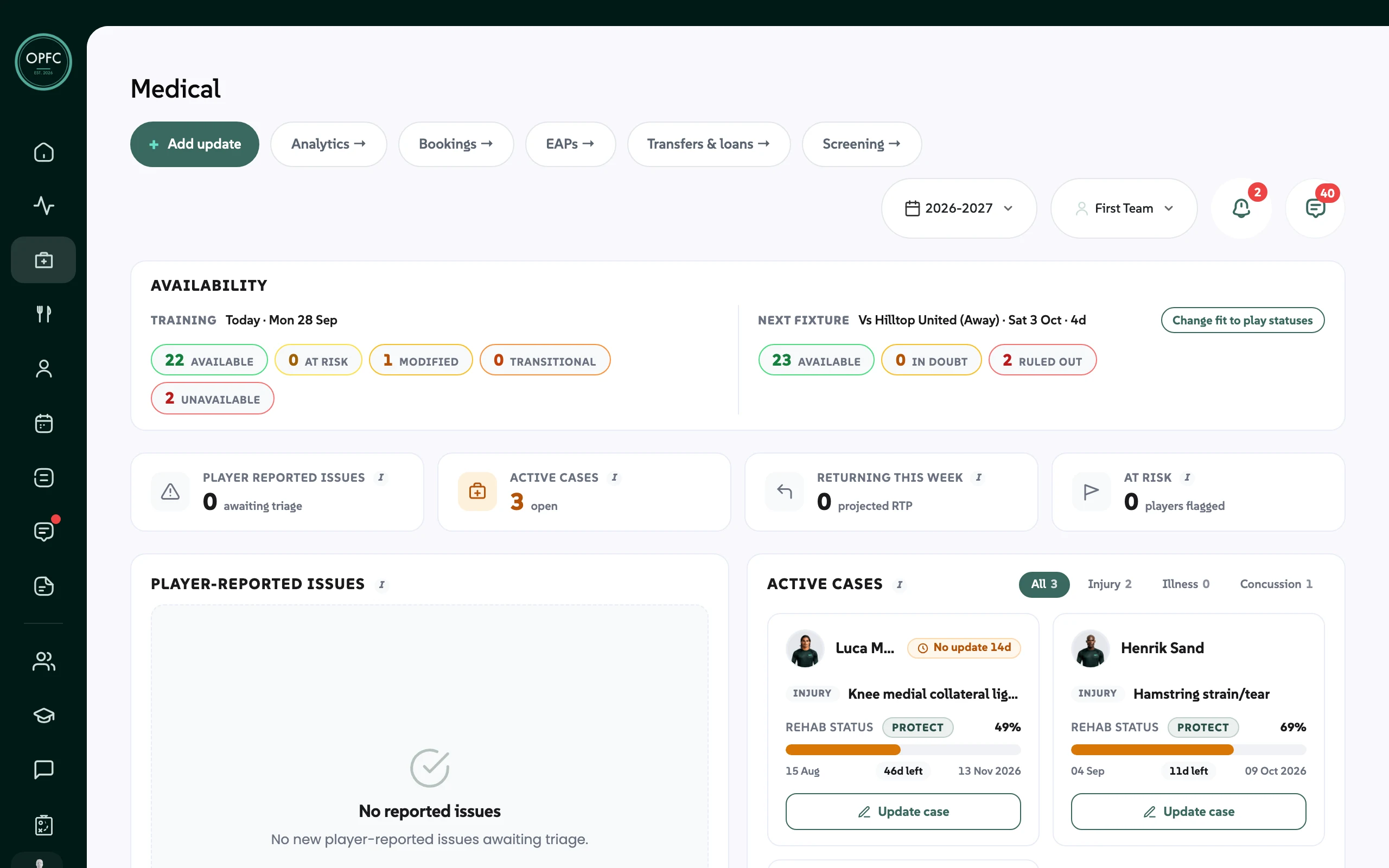This screenshot has height=868, width=1389.
Task: Select the All 3 active cases filter
Action: 1043,584
